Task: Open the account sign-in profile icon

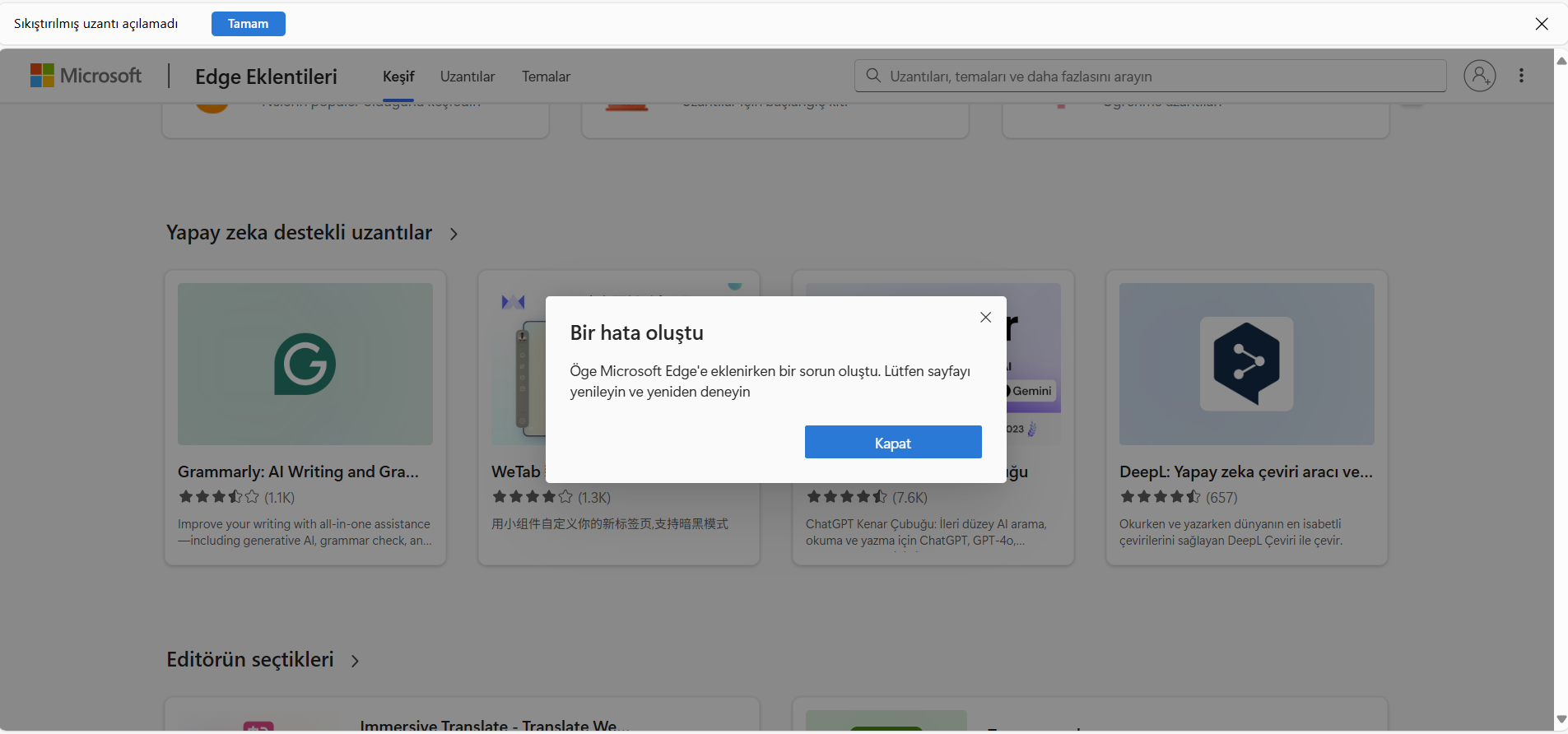Action: pos(1479,76)
